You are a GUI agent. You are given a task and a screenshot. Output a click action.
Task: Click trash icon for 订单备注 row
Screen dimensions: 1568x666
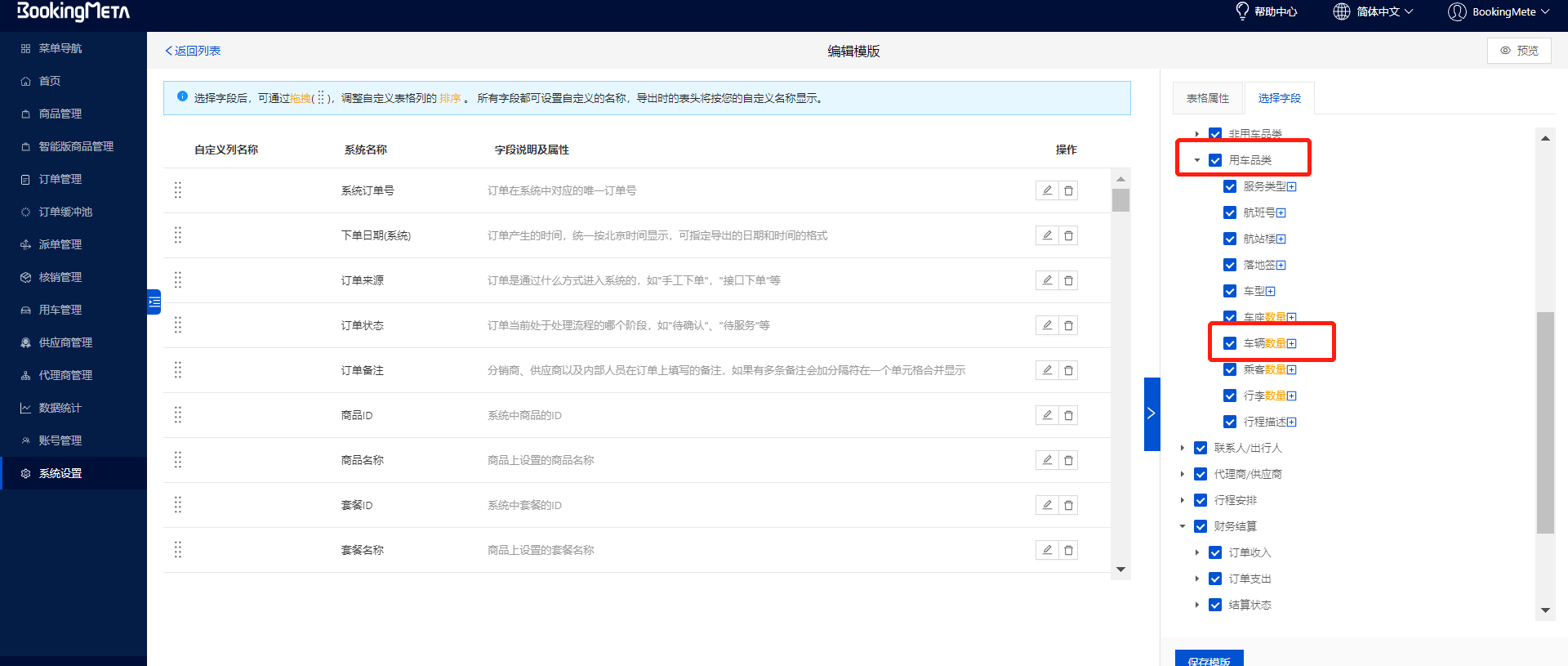tap(1068, 370)
